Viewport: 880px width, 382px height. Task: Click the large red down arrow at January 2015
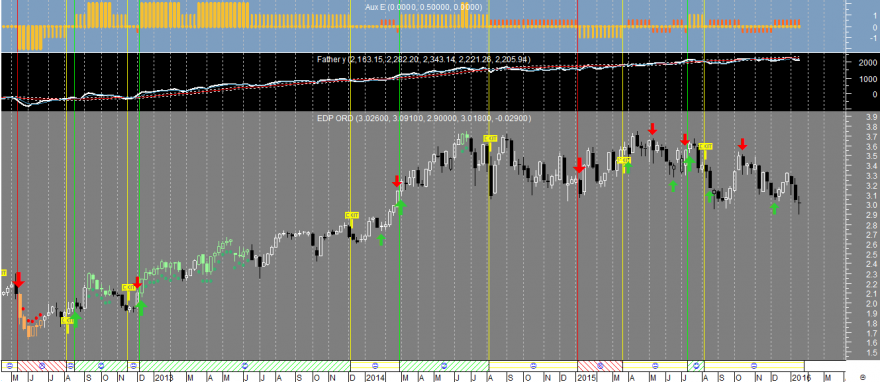[580, 166]
